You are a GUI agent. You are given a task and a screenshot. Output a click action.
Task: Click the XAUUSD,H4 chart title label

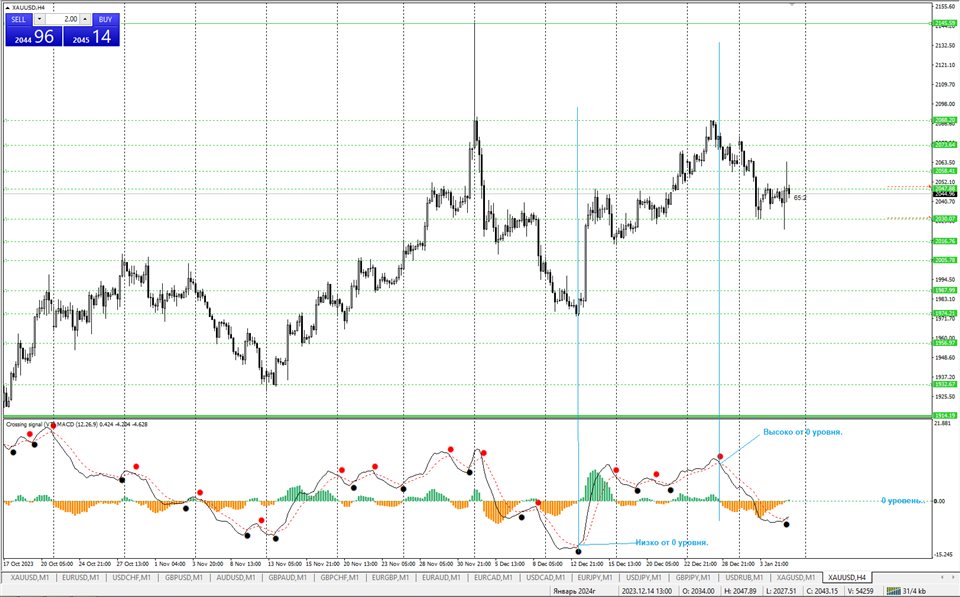(x=28, y=7)
